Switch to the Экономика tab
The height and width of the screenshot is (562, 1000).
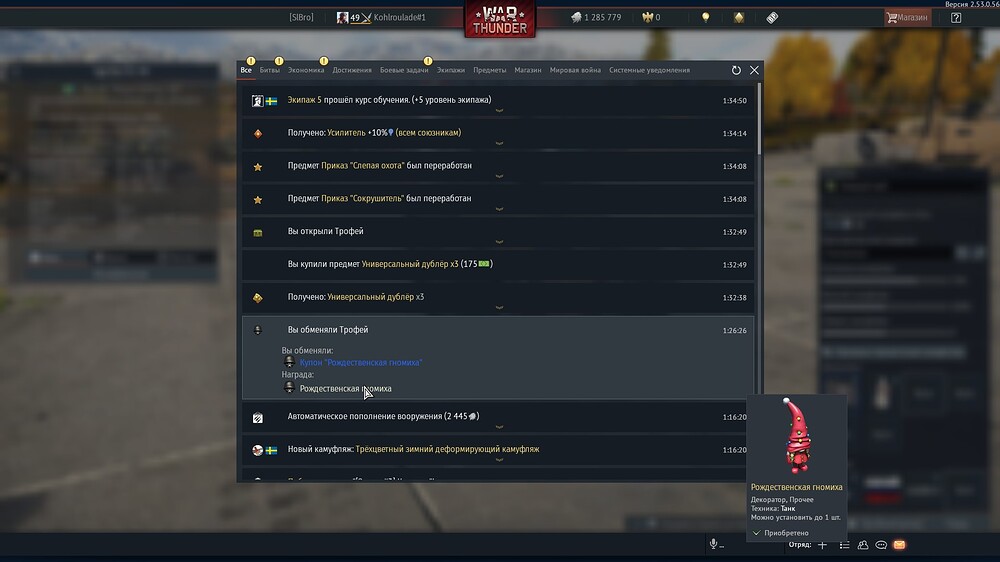pyautogui.click(x=306, y=70)
